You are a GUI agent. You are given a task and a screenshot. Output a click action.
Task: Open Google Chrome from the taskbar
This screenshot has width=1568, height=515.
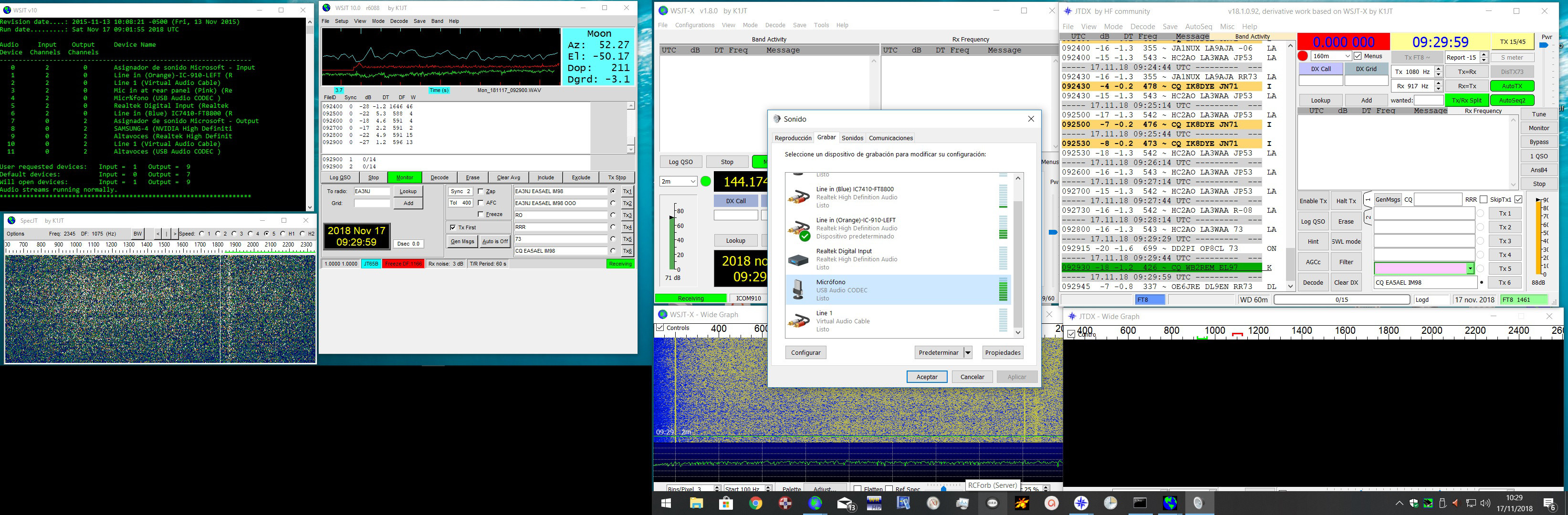(755, 504)
